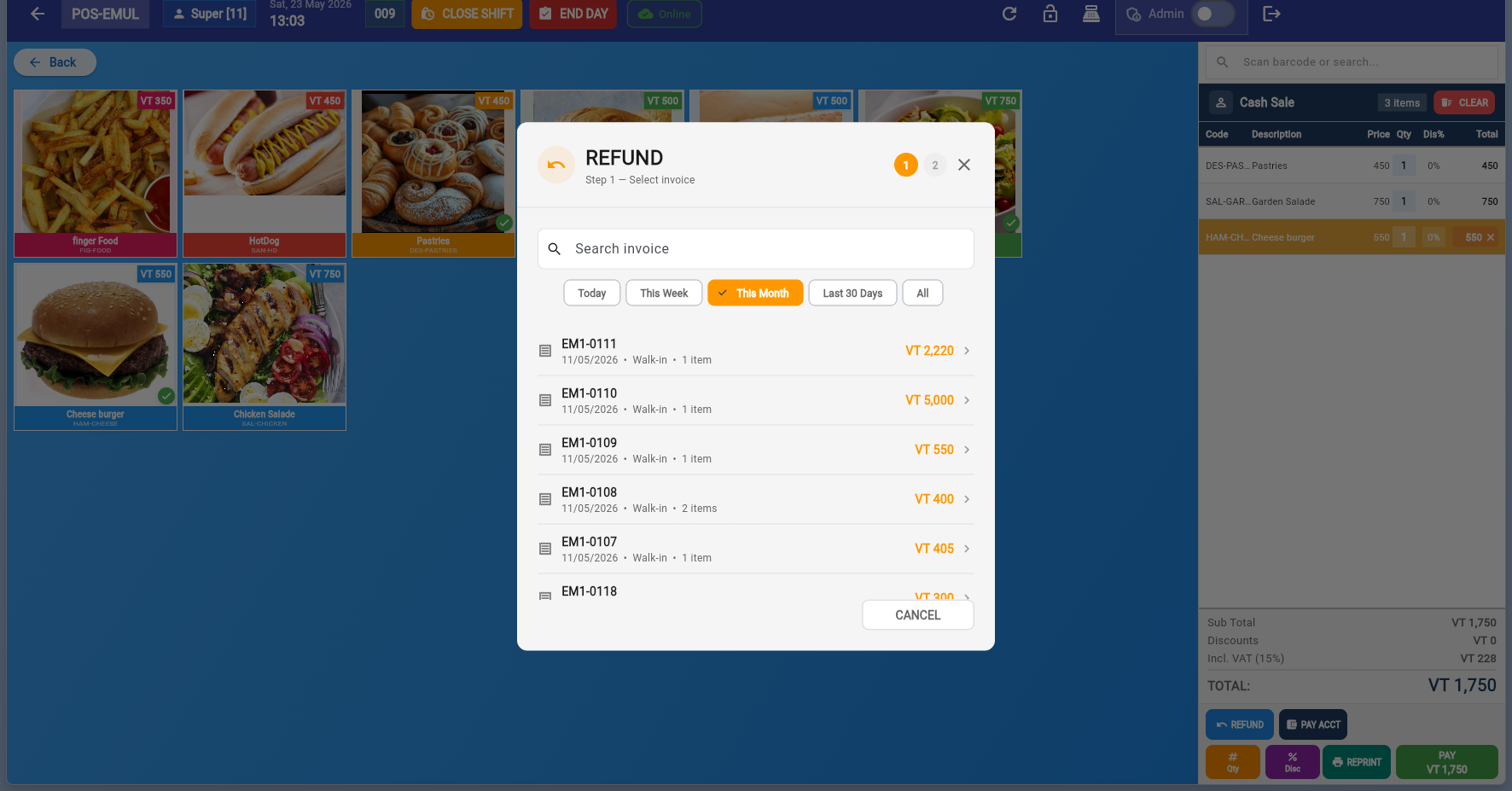Click the CLEAR cart button
The image size is (1512, 791).
click(1464, 102)
